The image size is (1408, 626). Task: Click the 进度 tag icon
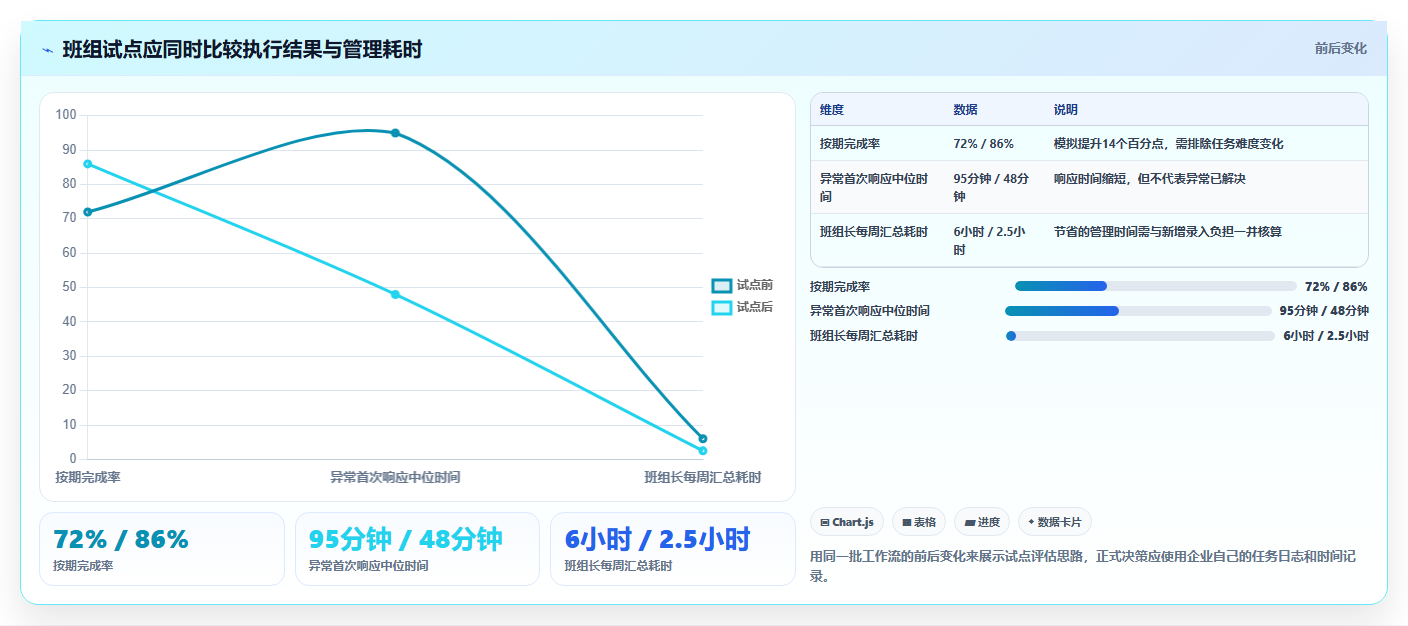tap(969, 522)
